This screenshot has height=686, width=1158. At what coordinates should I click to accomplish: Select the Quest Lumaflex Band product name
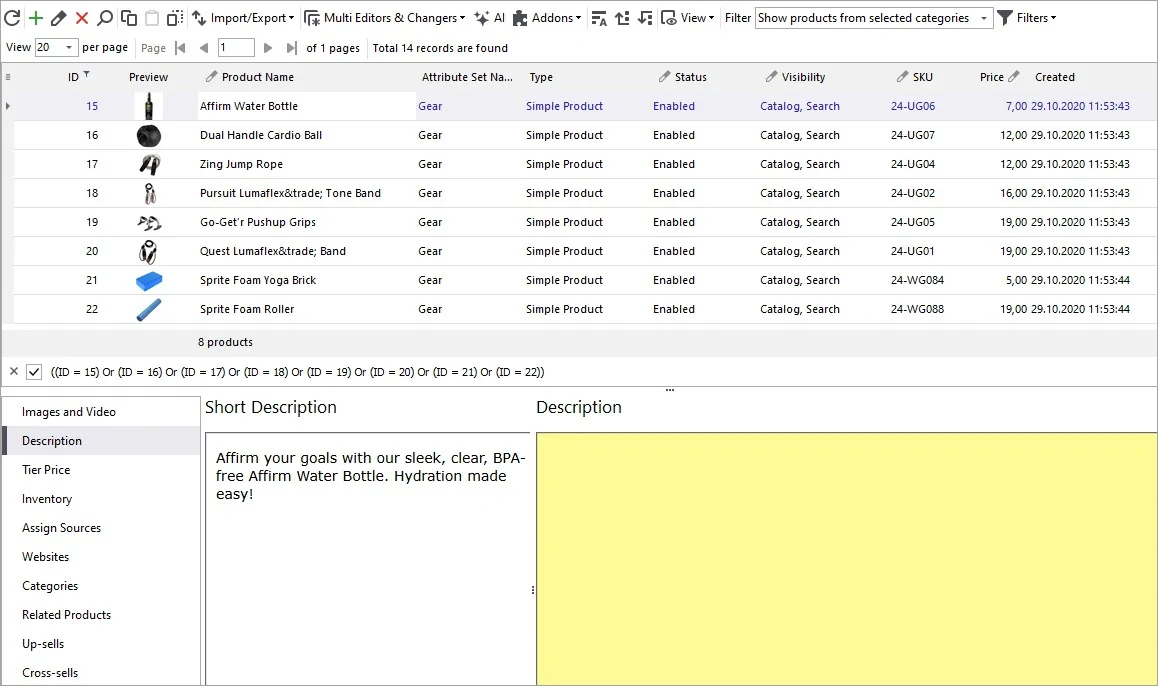[273, 251]
